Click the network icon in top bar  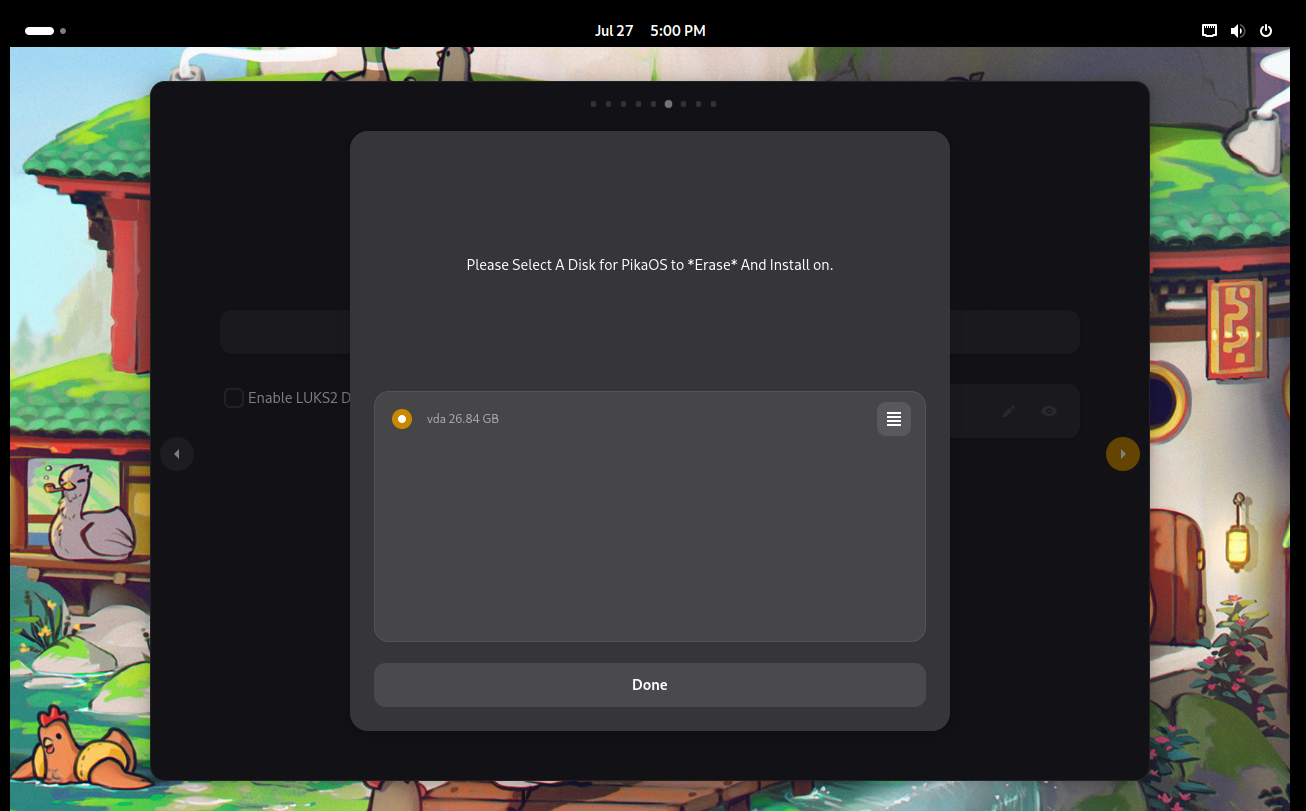coord(1210,31)
